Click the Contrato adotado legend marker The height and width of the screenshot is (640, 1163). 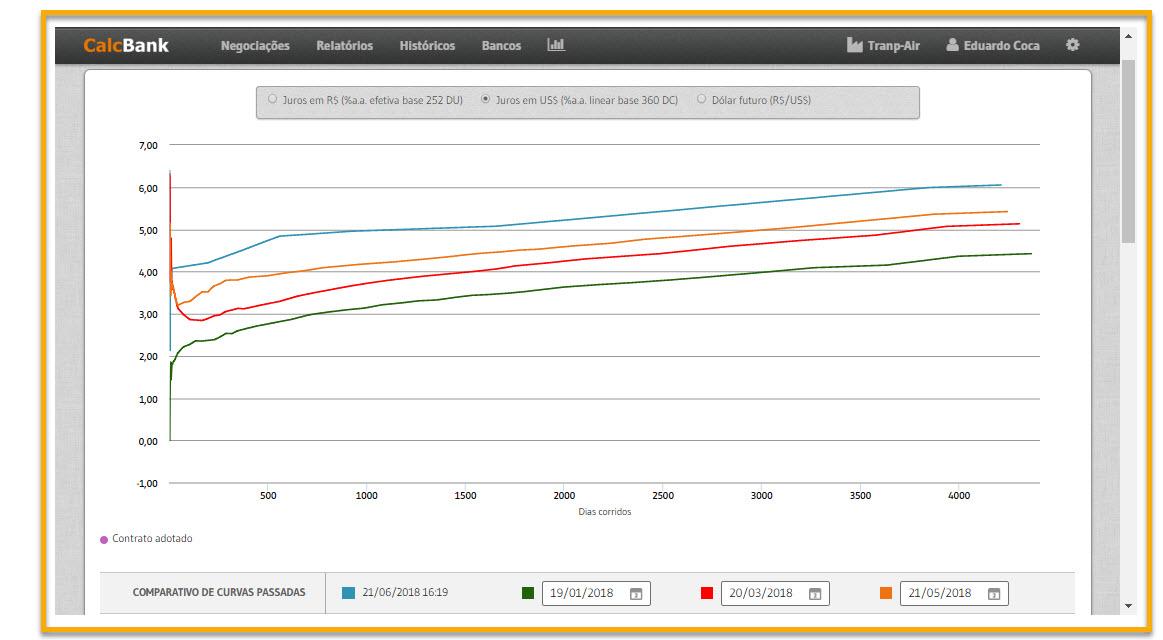pos(104,540)
